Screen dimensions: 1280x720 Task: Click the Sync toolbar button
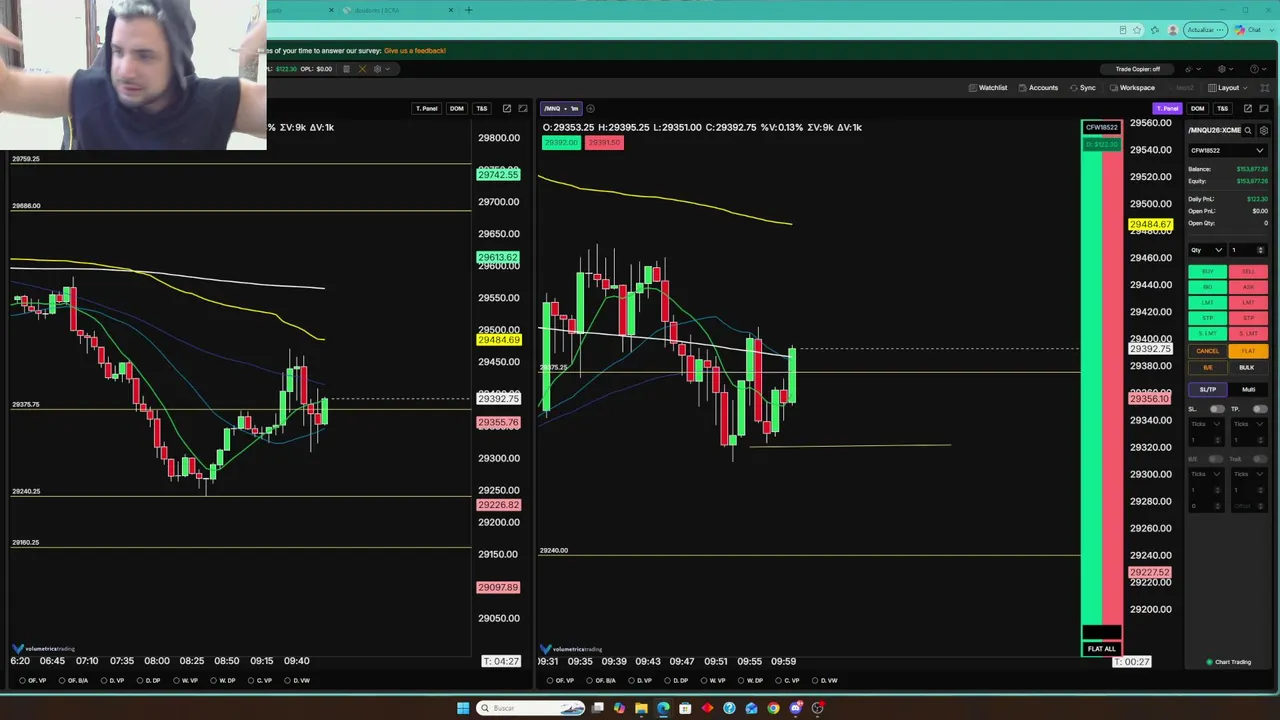[1083, 88]
